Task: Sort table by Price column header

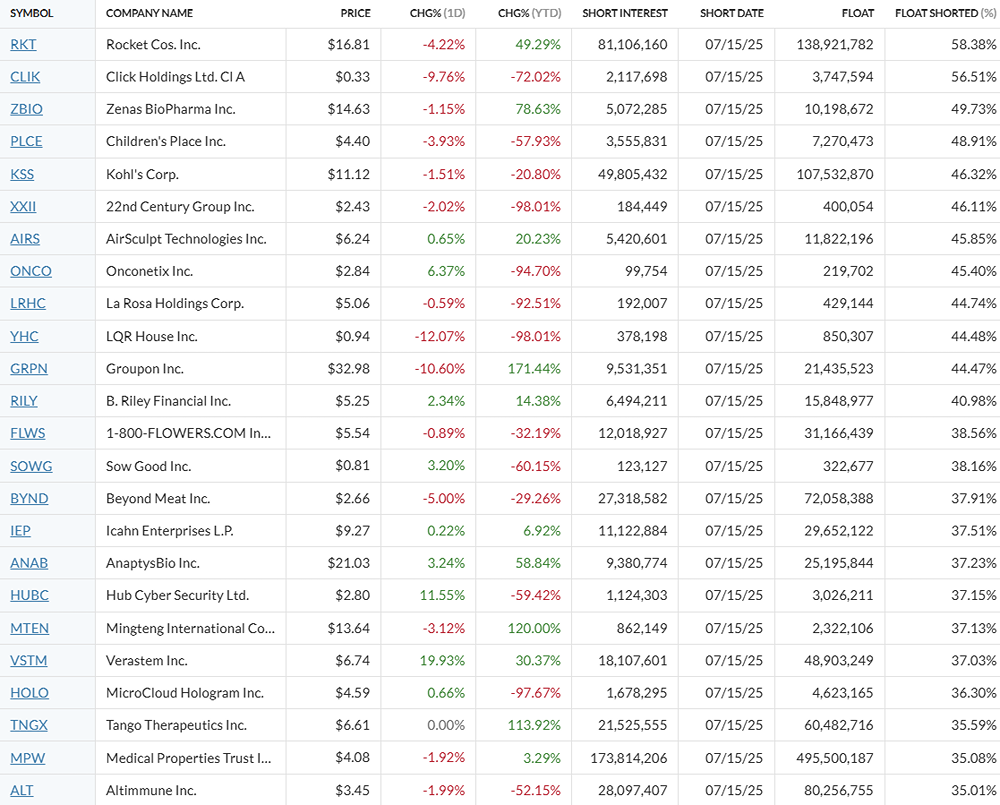Action: click(x=355, y=13)
